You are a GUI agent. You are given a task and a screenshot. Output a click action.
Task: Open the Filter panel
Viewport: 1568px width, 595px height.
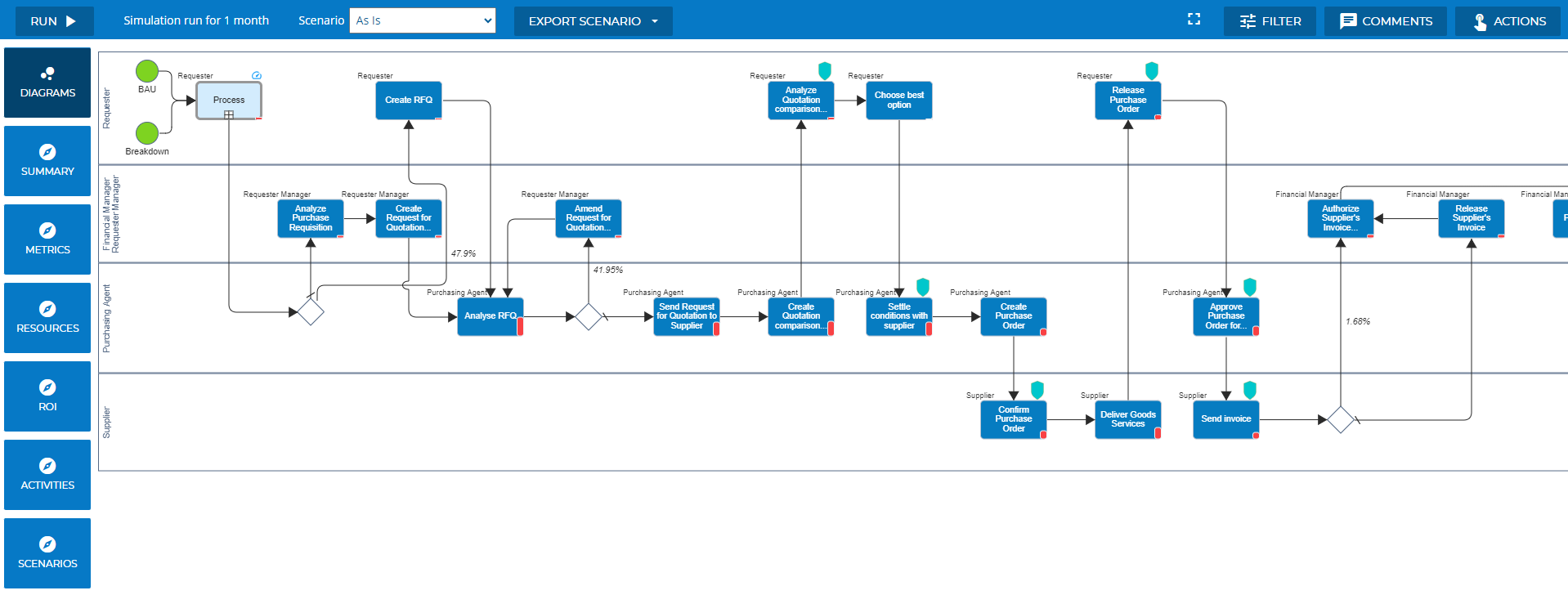[x=1270, y=21]
